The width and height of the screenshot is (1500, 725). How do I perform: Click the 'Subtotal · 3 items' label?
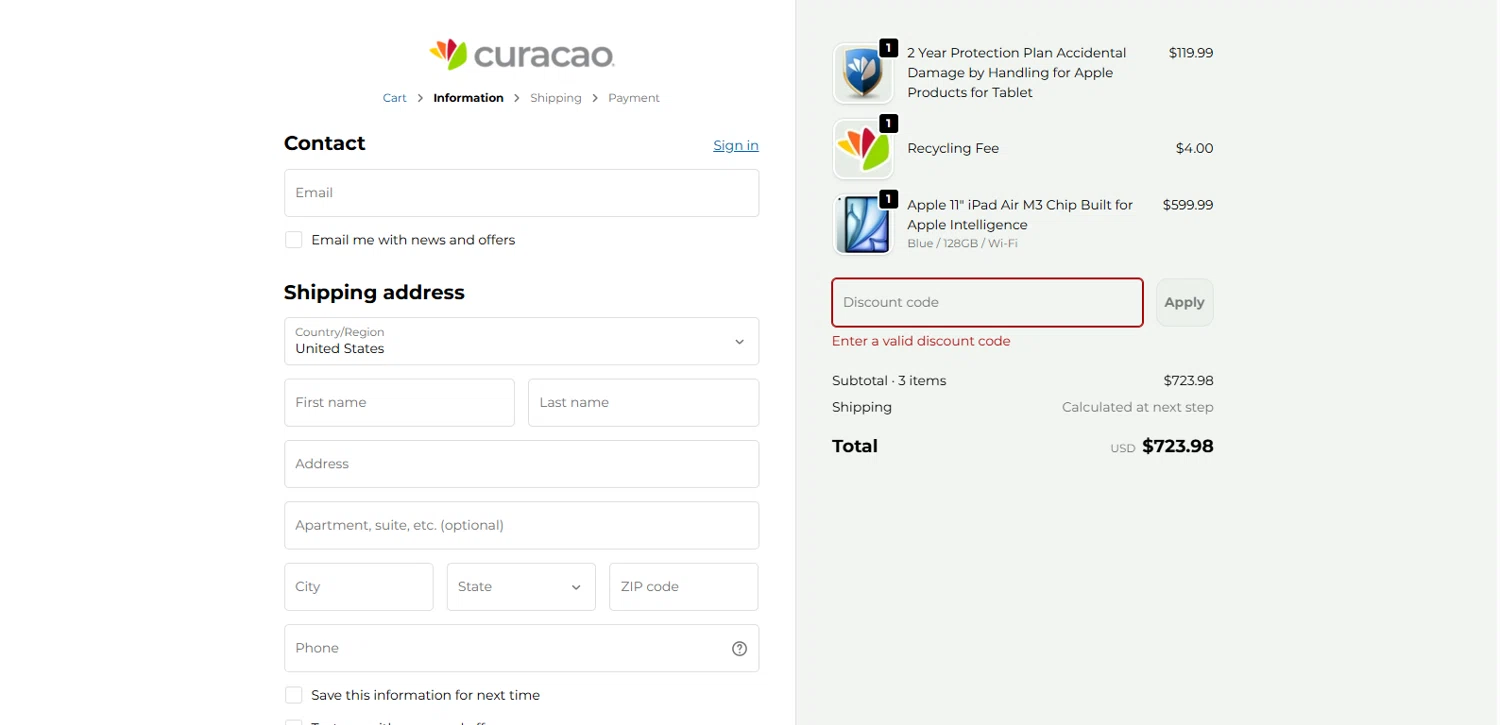point(889,381)
